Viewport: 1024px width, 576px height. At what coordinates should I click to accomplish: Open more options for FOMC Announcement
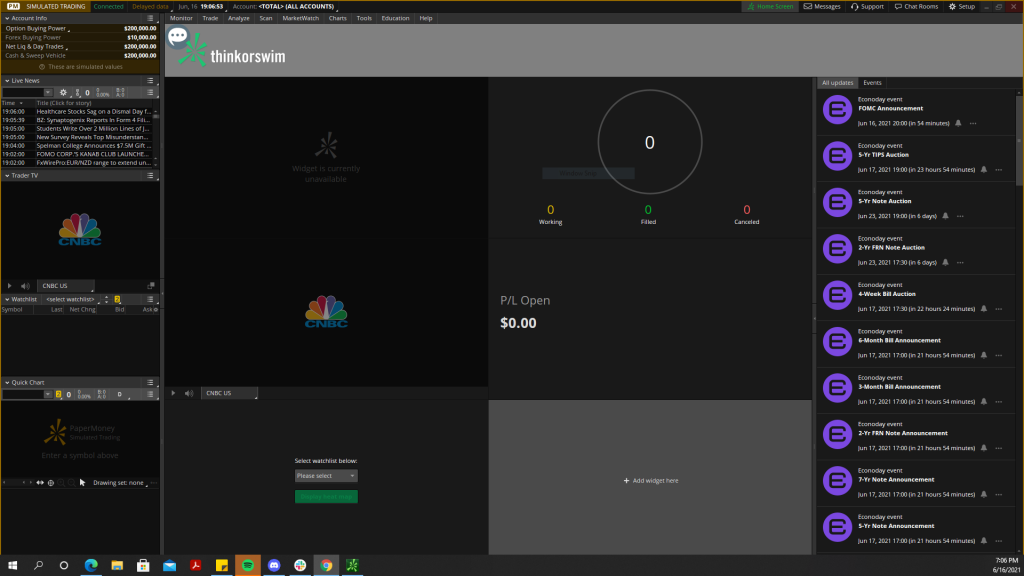point(973,123)
